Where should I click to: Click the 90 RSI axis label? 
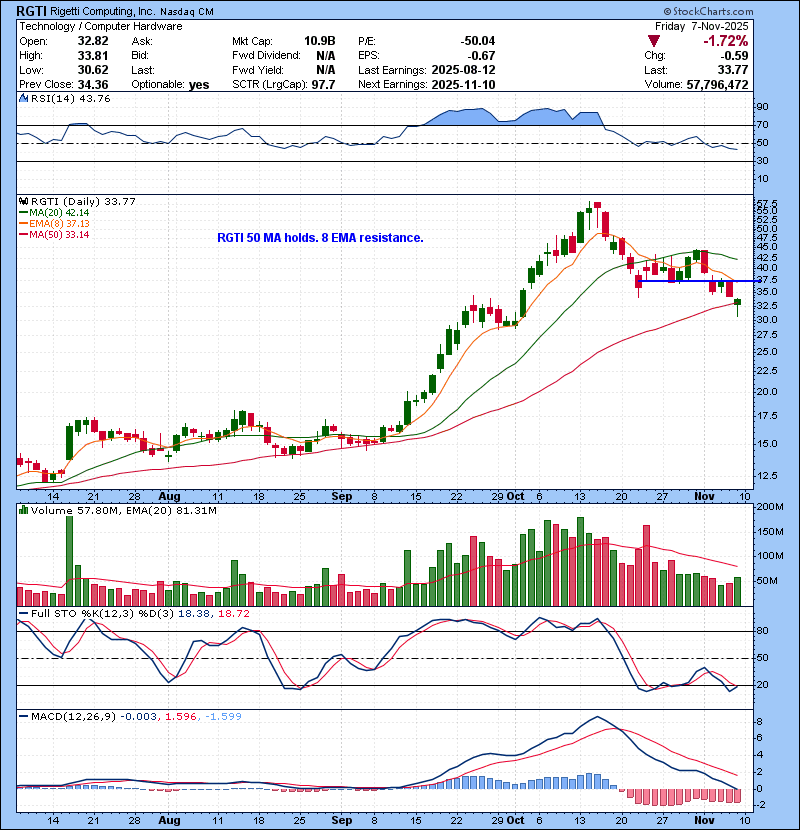pos(762,107)
